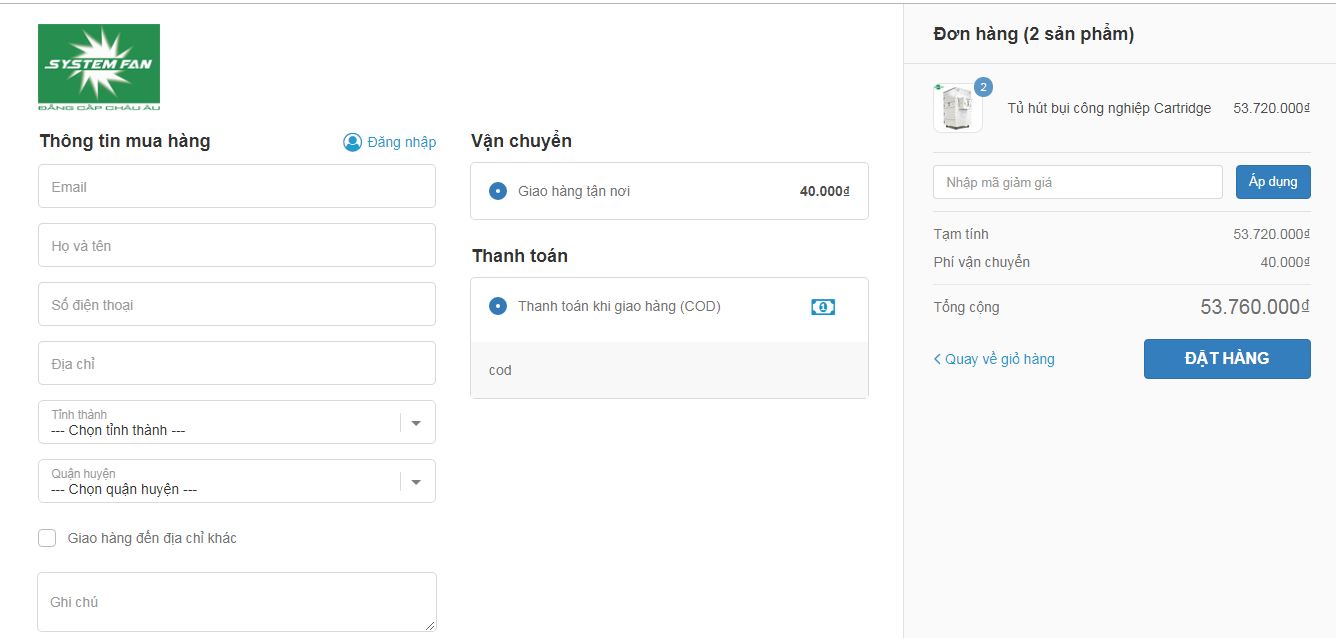
Task: Focus the Nhập mã giảm giá field
Action: pos(1077,182)
